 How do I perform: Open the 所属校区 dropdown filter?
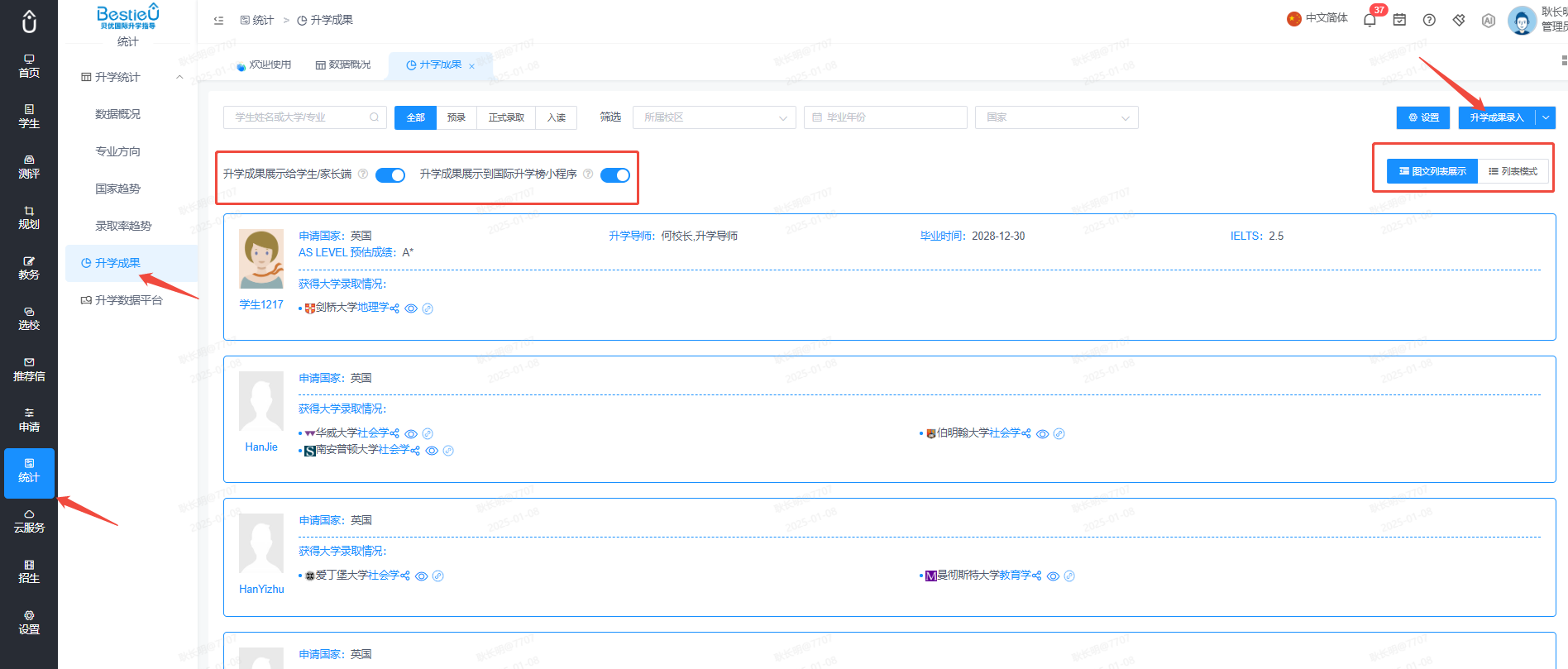(715, 117)
